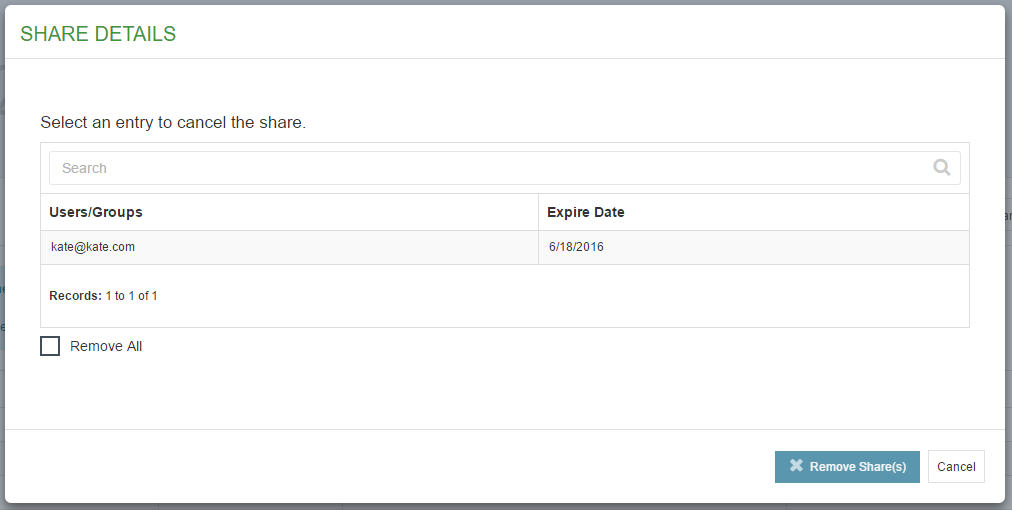
Task: Click the Records 1 to 1 of 1 text
Action: [103, 296]
